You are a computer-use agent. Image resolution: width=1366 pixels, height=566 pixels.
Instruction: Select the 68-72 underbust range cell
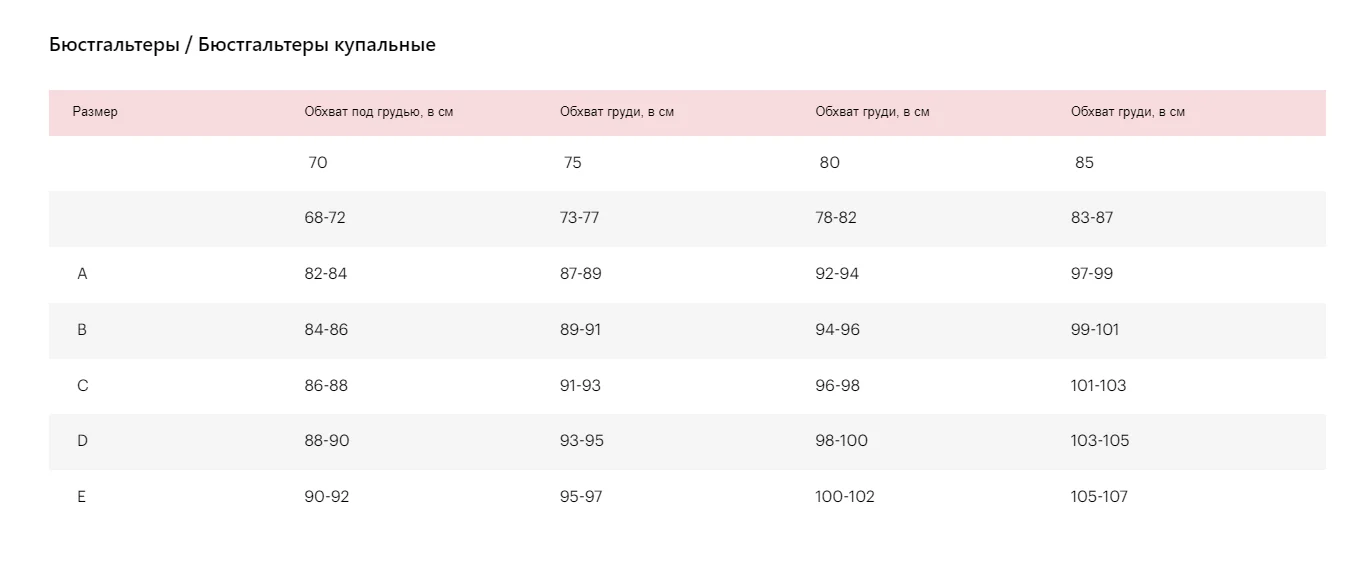coord(325,218)
